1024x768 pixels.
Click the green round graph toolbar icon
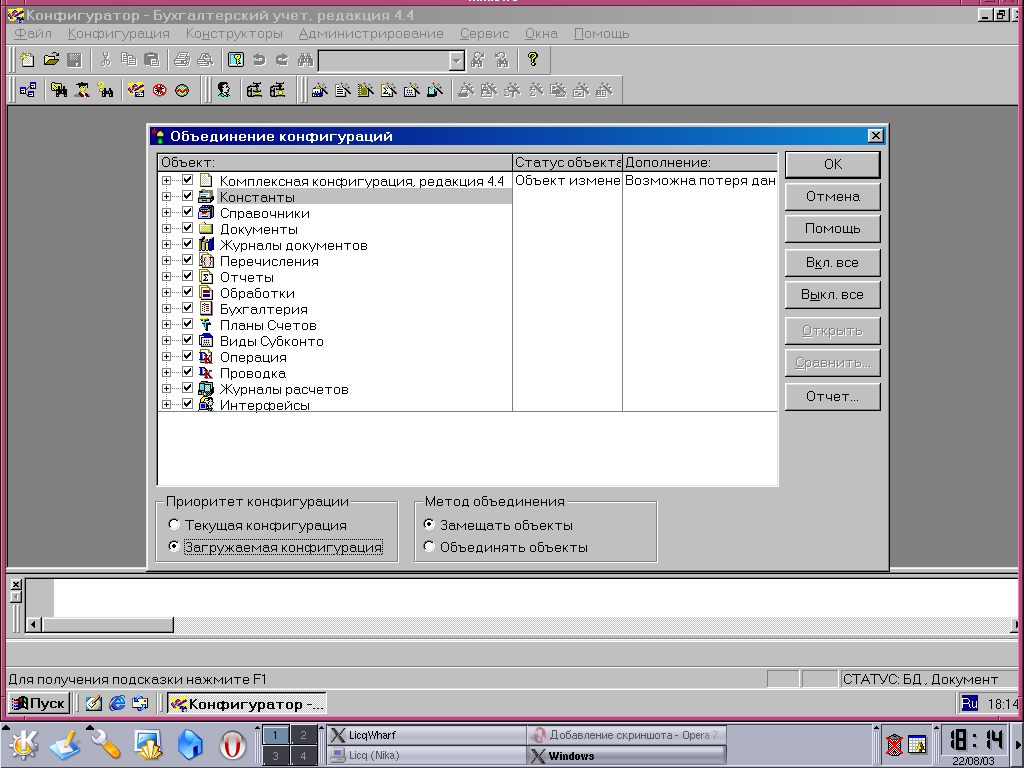[182, 90]
